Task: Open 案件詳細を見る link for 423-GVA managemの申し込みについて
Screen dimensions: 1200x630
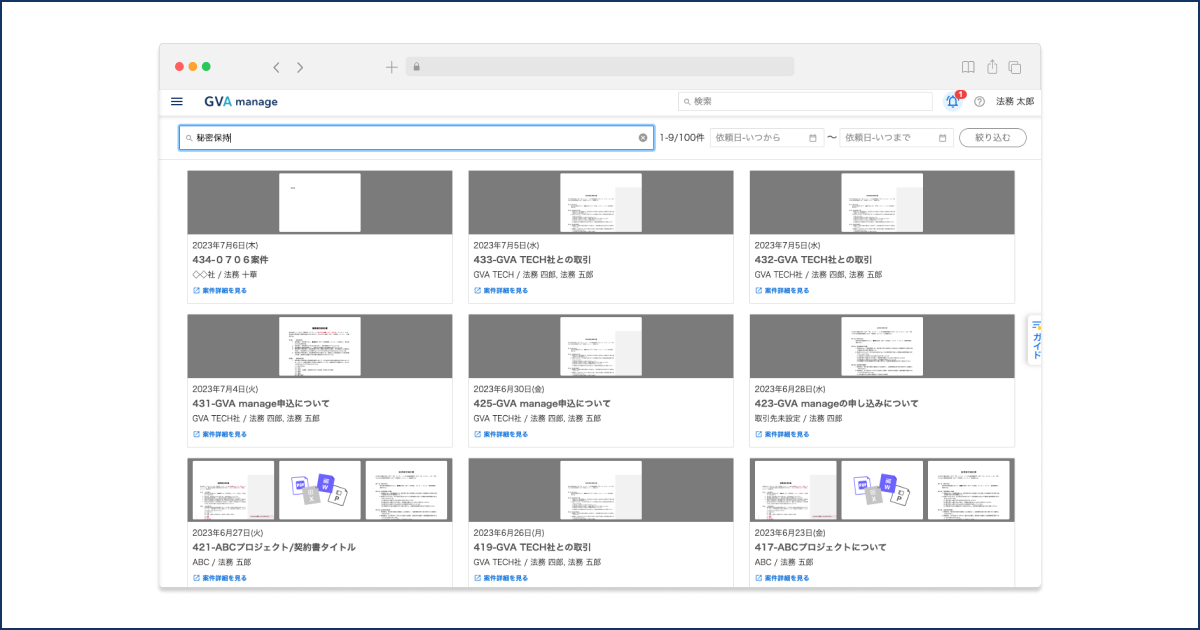Action: 782,435
